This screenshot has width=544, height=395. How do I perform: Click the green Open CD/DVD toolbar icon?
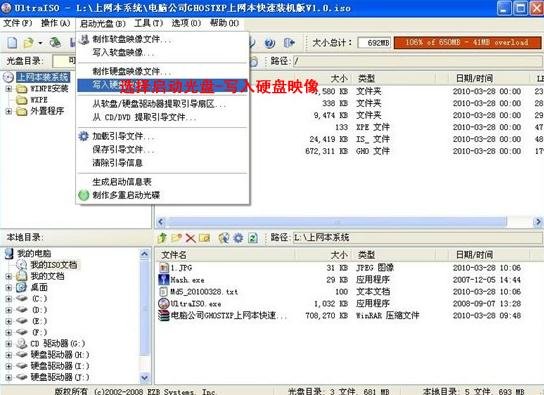(x=55, y=43)
